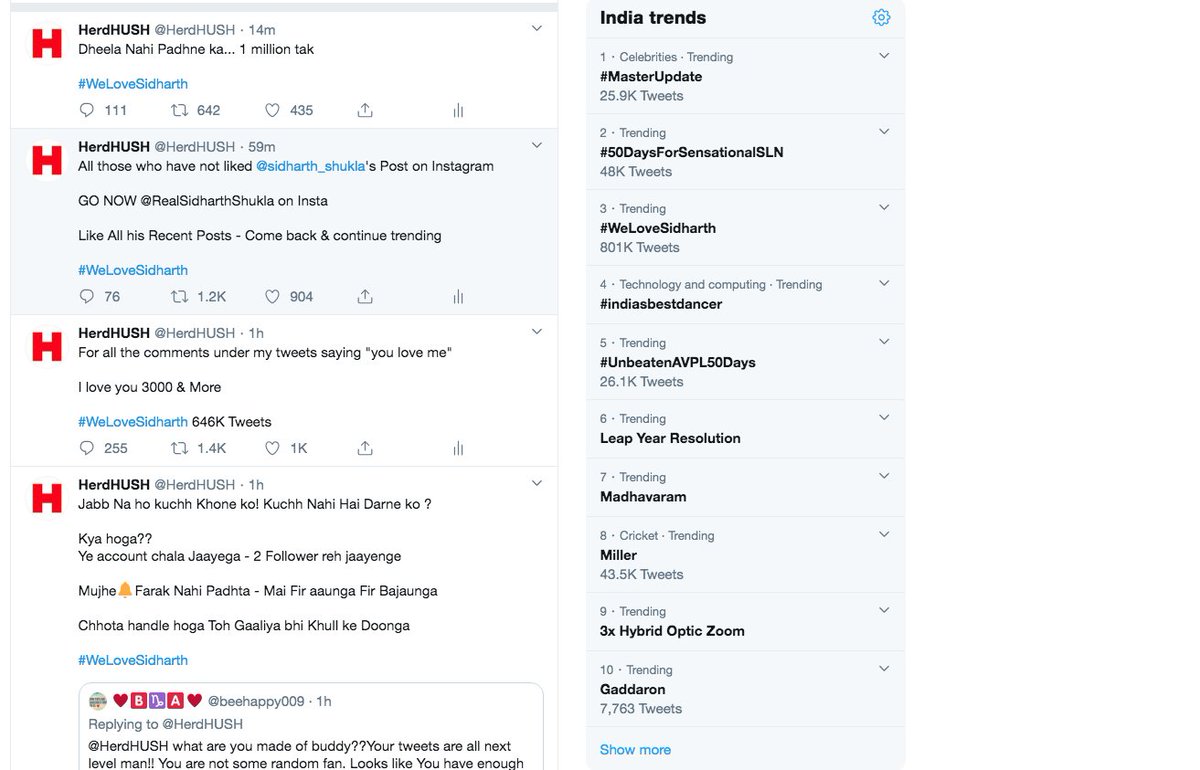Share the 'I love you 3000' tweet

365,448
